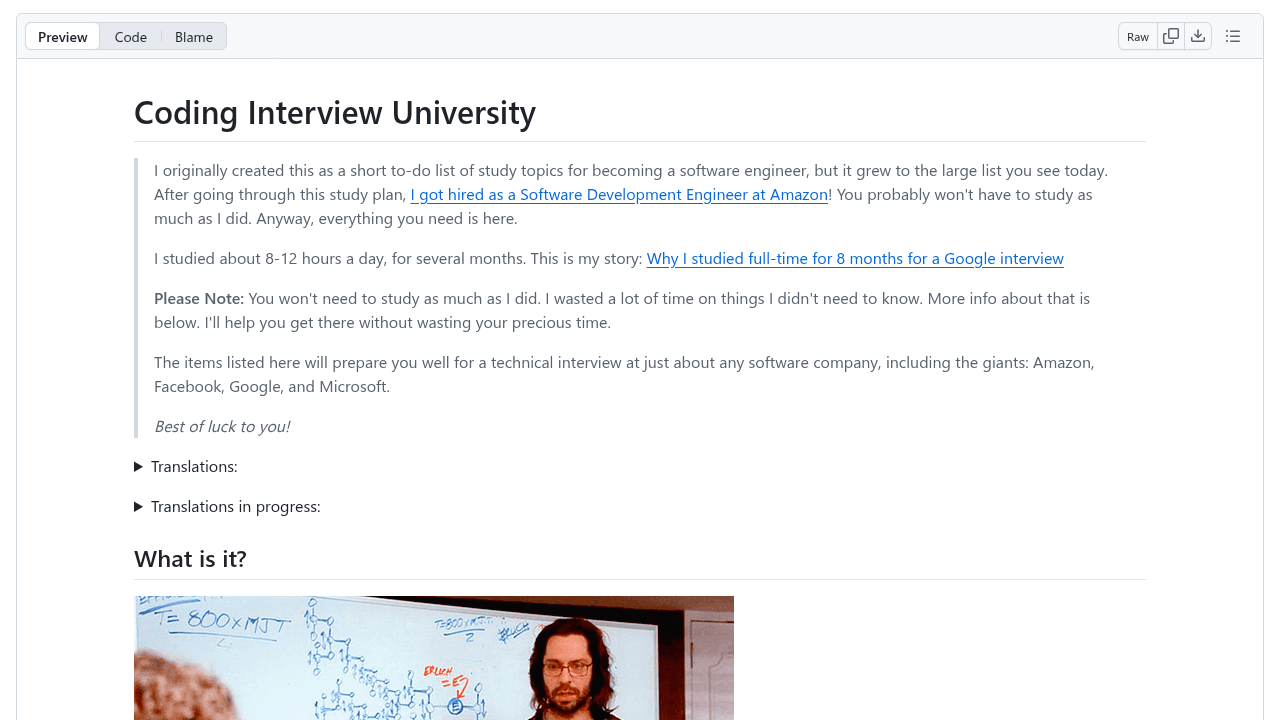Download the raw file
Image resolution: width=1280 pixels, height=720 pixels.
point(1198,37)
